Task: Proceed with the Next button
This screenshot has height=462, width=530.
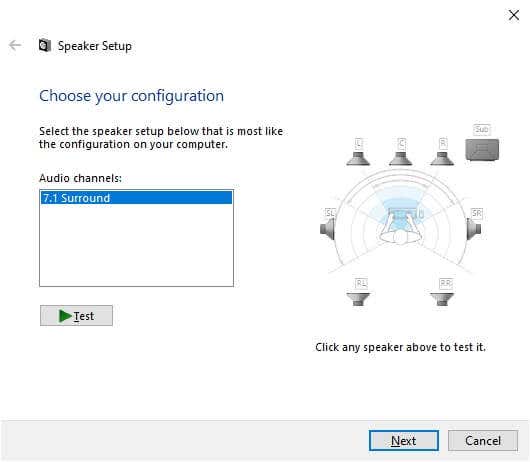Action: [404, 441]
